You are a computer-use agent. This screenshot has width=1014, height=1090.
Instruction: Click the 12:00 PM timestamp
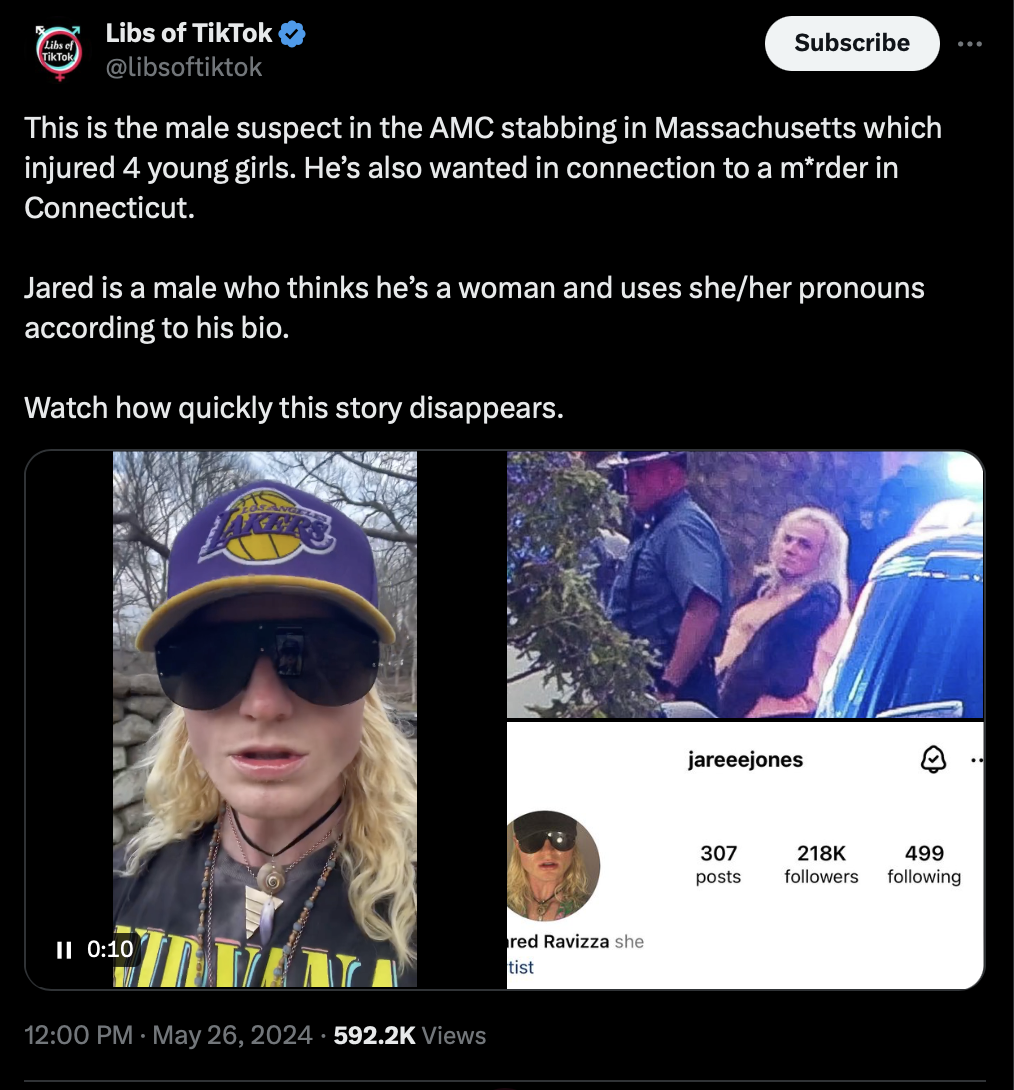coord(79,1035)
